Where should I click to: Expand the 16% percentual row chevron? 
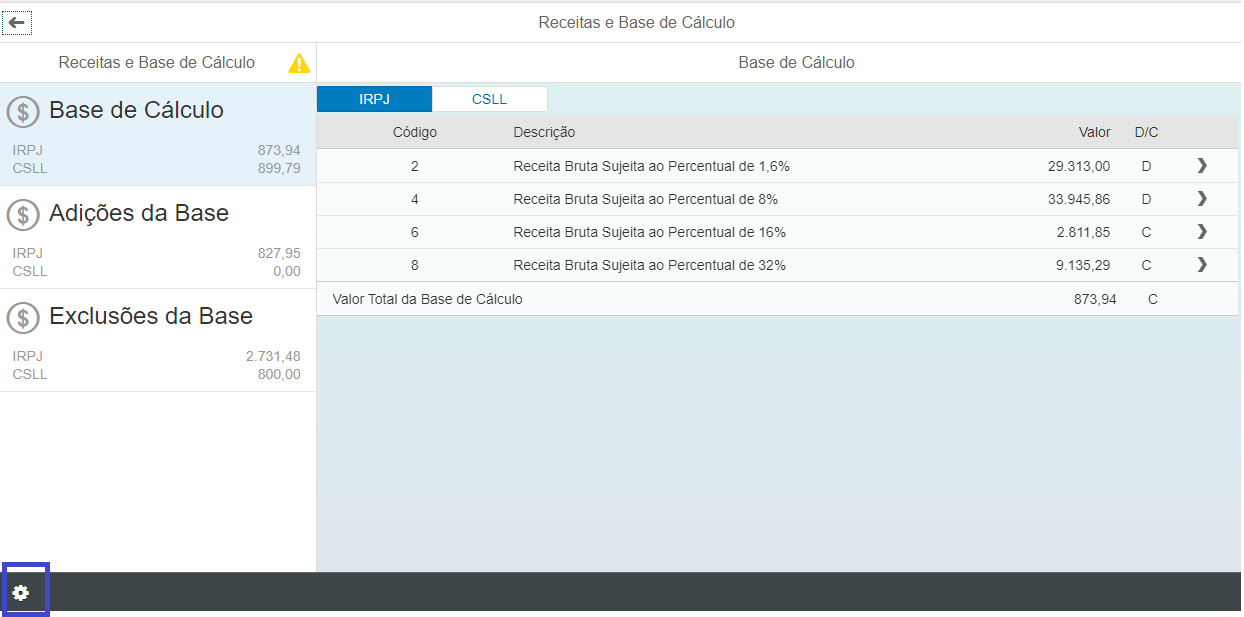click(x=1202, y=232)
